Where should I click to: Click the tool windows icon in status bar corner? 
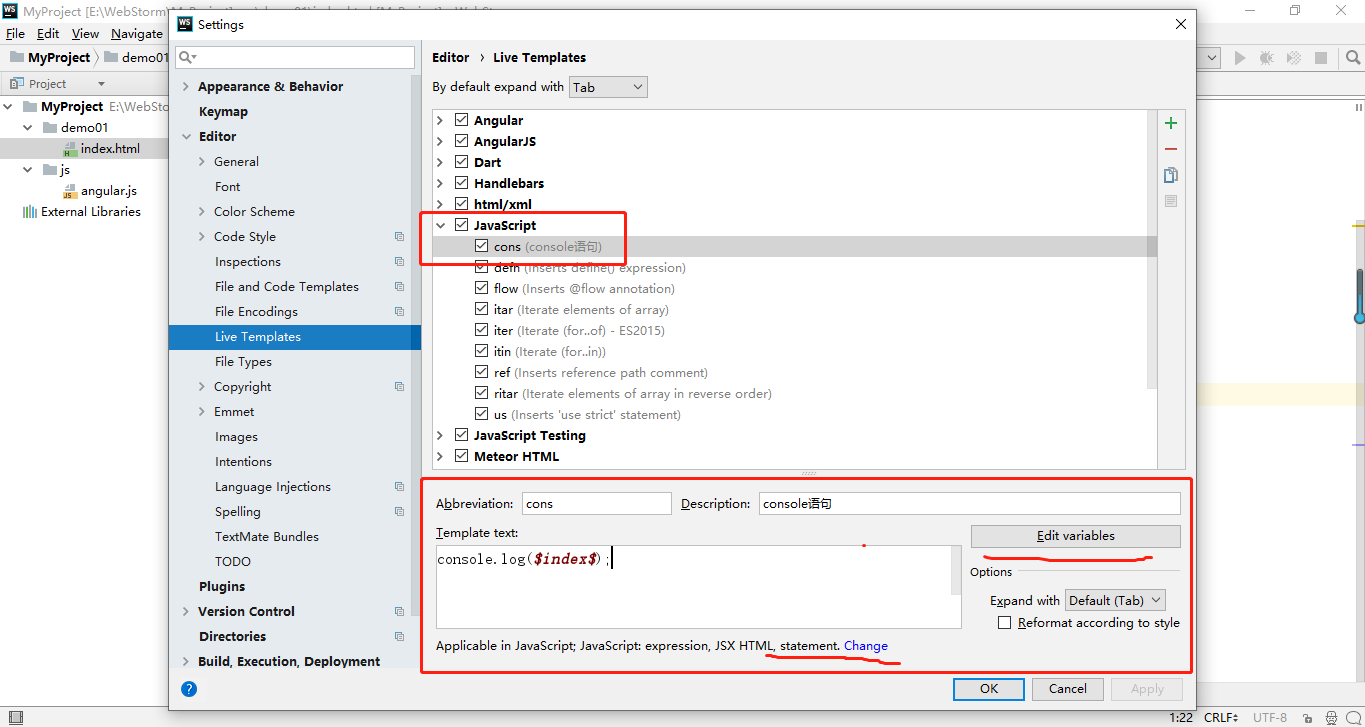click(15, 717)
